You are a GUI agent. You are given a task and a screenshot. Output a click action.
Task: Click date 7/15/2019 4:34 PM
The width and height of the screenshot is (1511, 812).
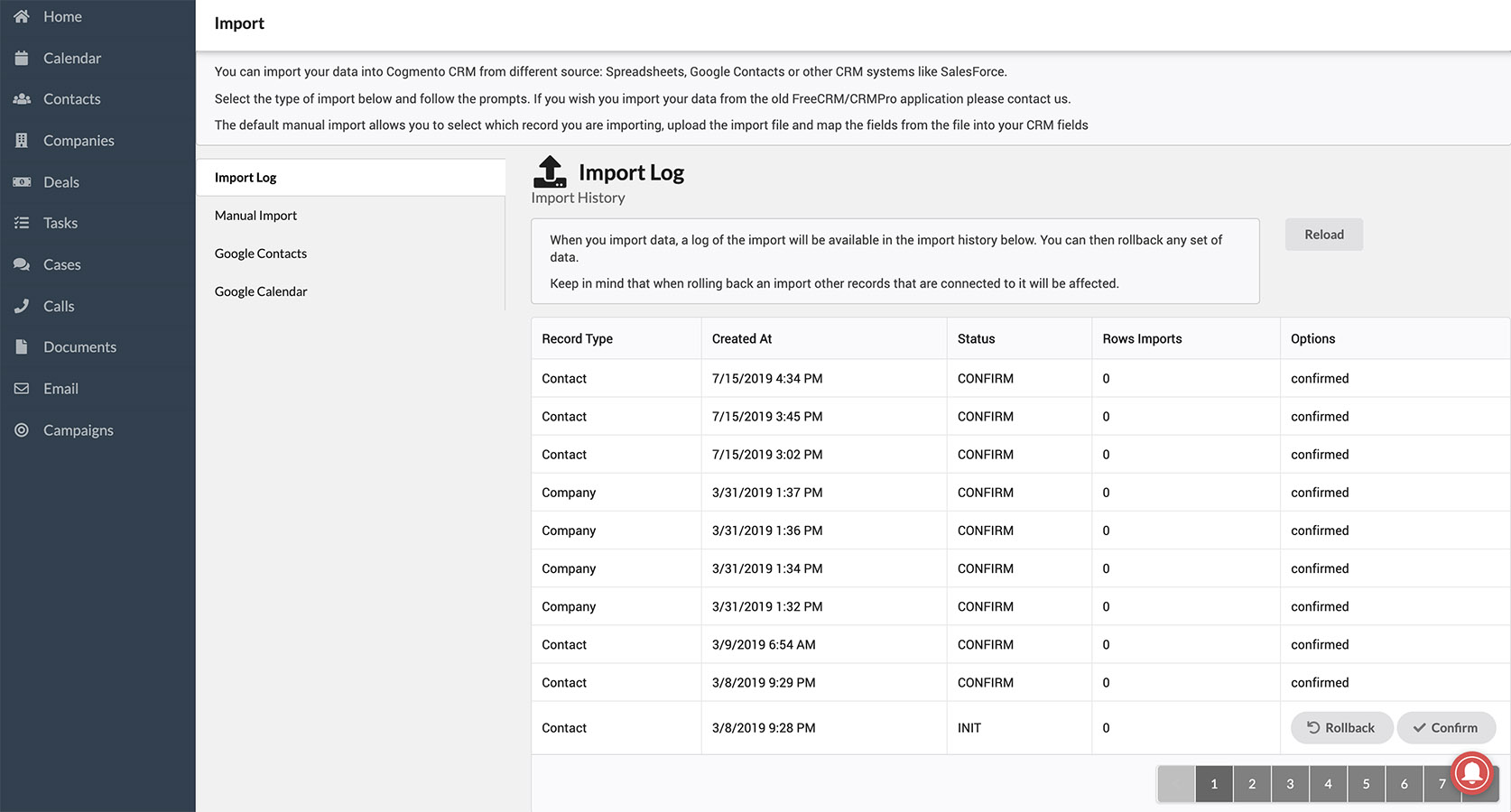click(767, 379)
